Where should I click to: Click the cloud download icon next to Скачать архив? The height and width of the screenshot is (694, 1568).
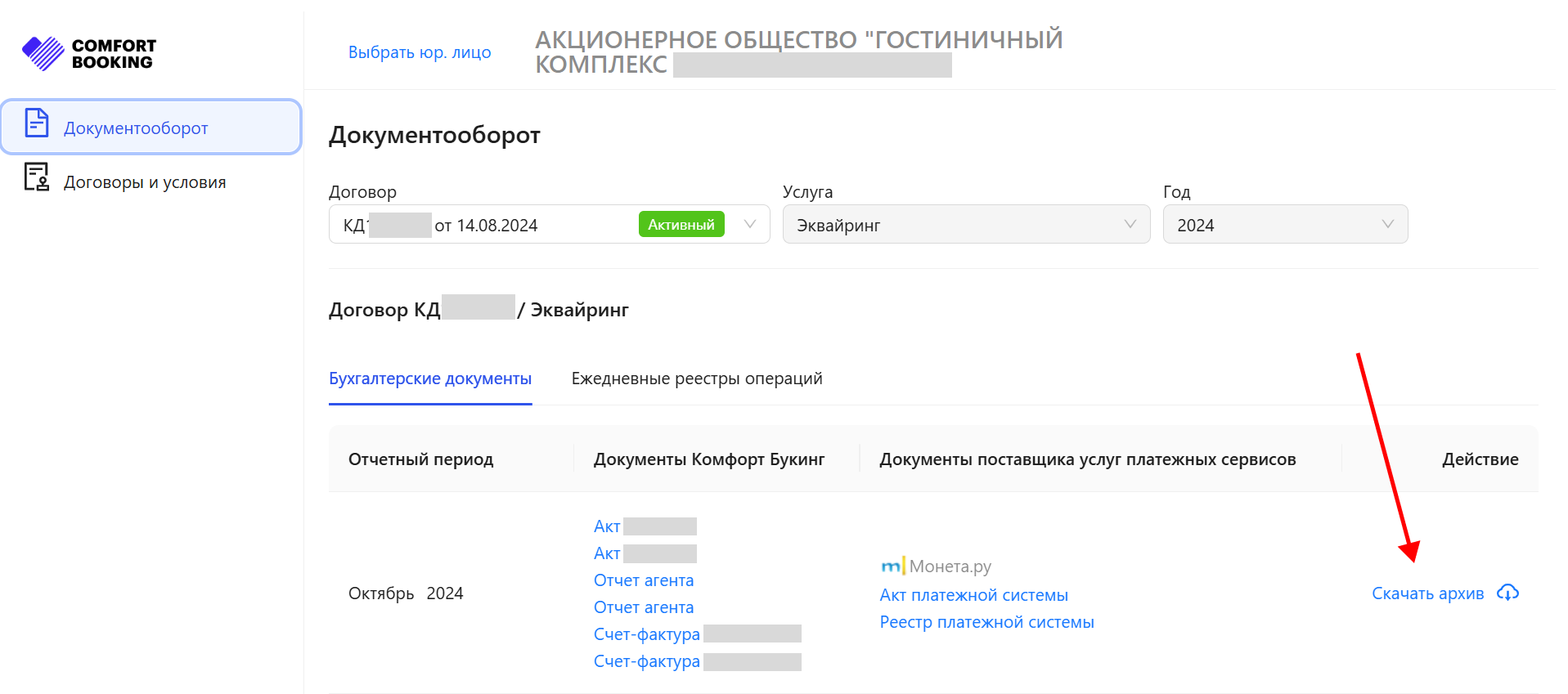(x=1507, y=593)
